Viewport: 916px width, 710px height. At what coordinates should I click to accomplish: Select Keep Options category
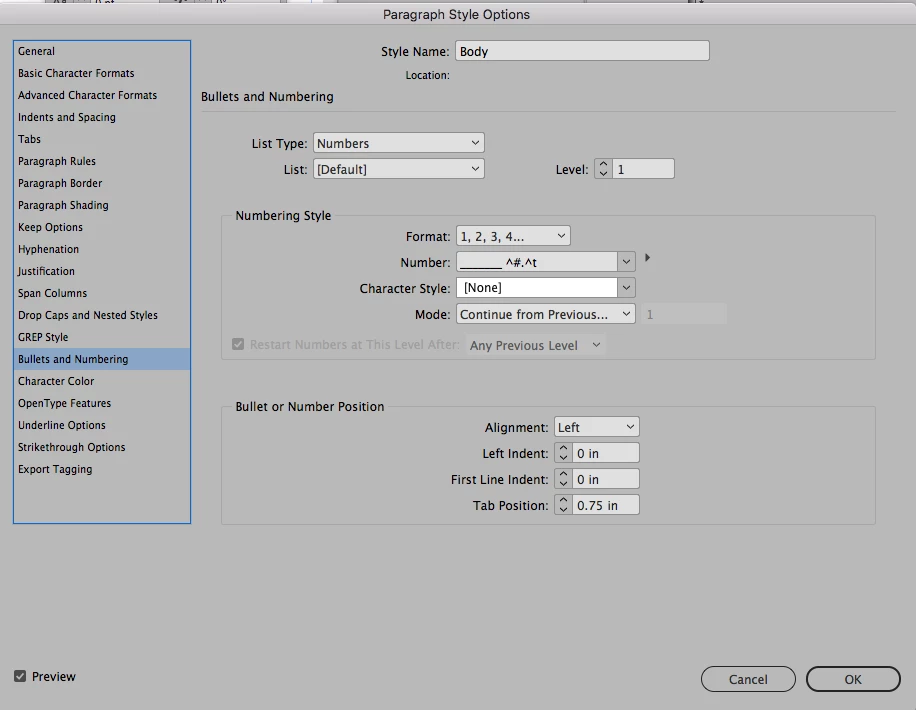point(102,227)
